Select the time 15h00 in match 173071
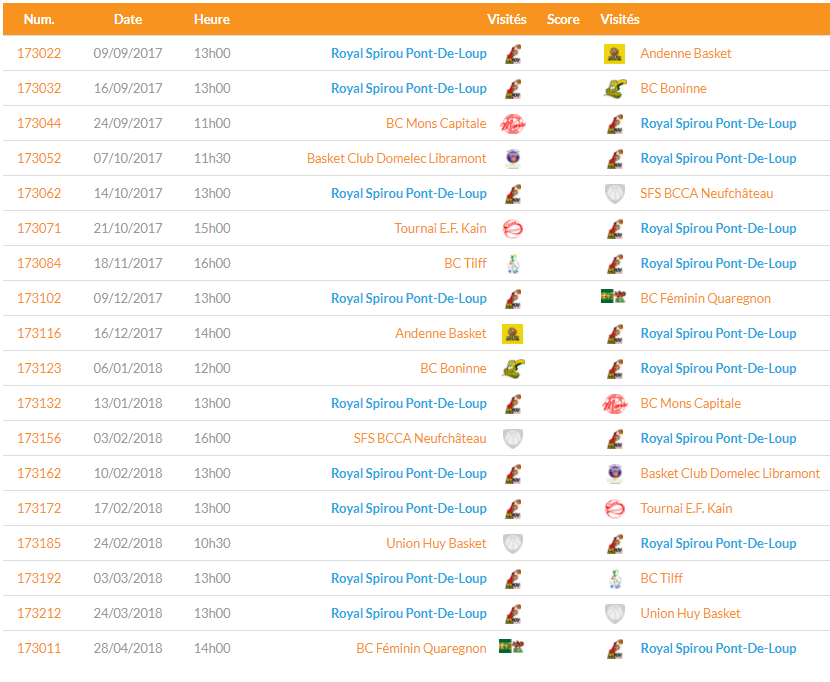This screenshot has height=682, width=830. 212,228
